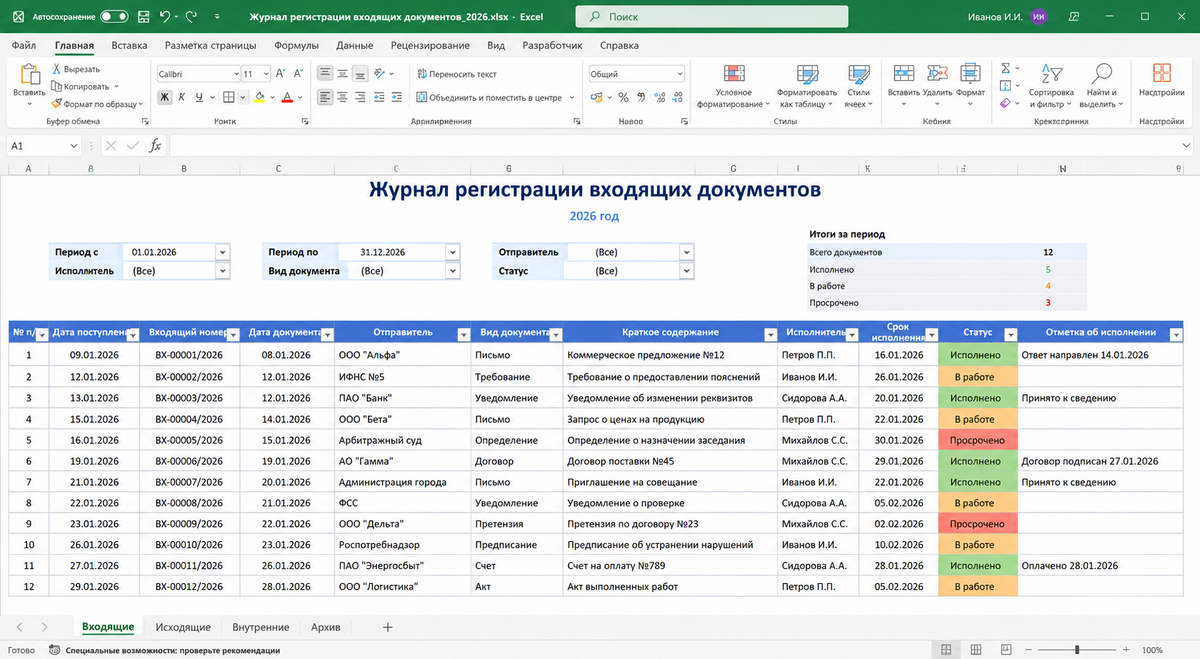The height and width of the screenshot is (659, 1200).
Task: Click the Increase indent icon
Action: click(x=397, y=97)
